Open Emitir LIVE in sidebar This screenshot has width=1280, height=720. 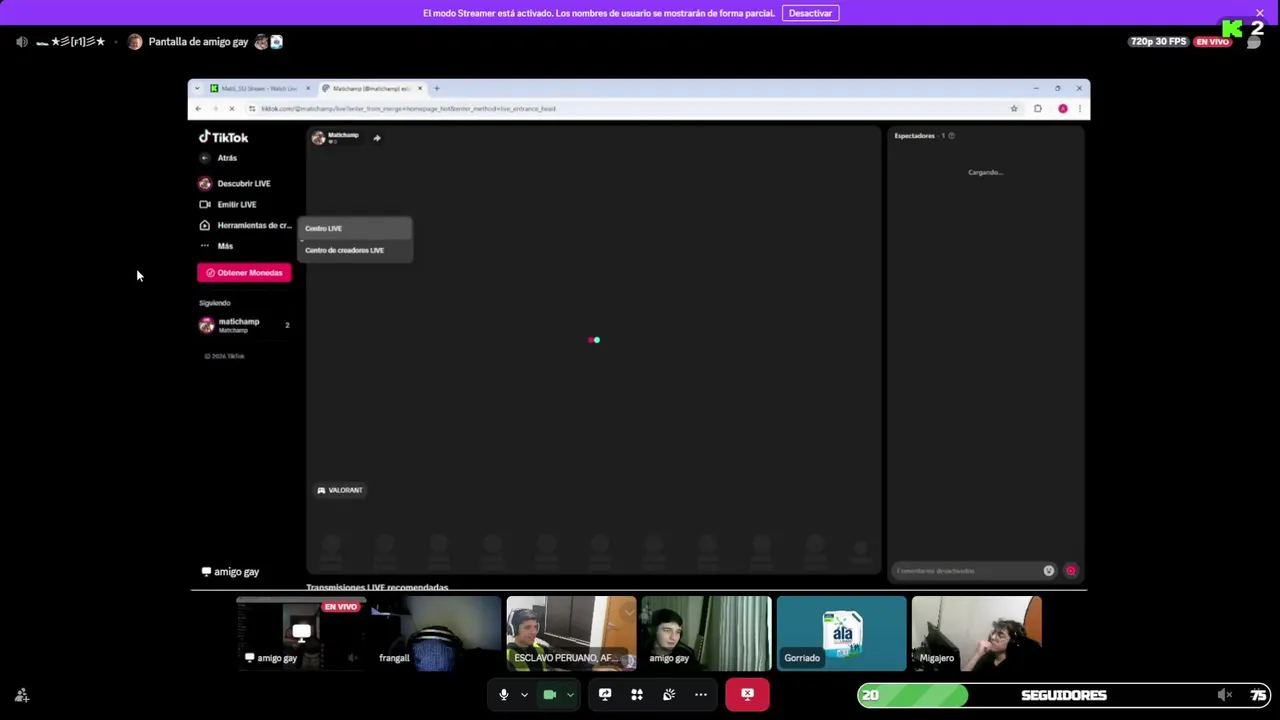coord(228,204)
